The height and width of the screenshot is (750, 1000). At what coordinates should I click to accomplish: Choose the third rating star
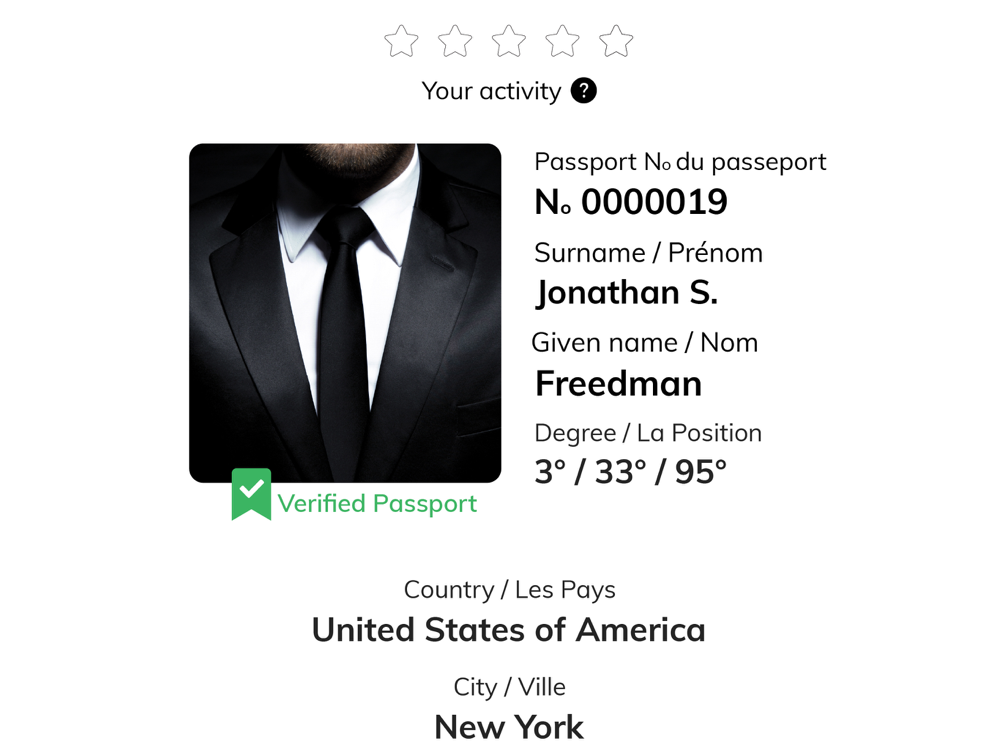tap(509, 41)
